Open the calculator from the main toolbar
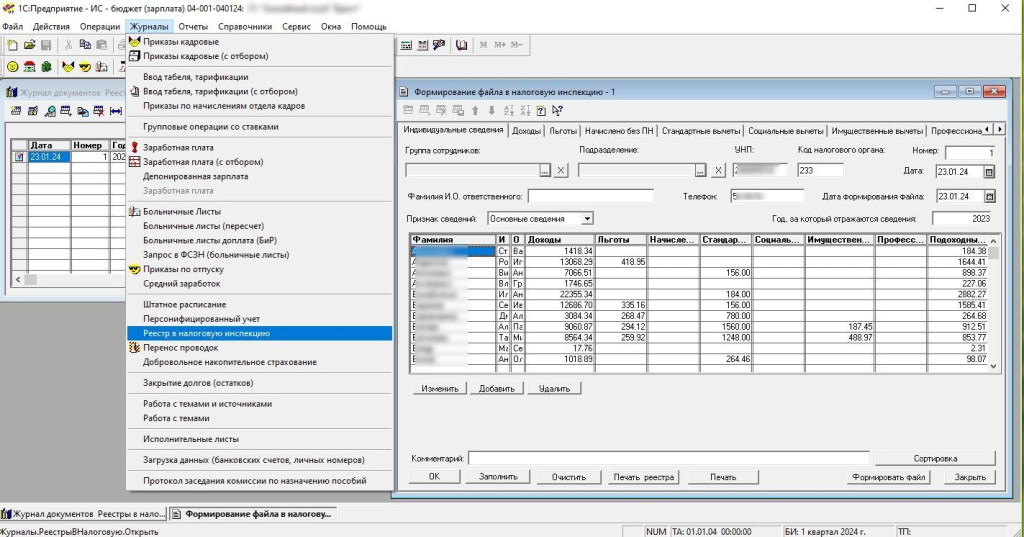 (x=407, y=45)
